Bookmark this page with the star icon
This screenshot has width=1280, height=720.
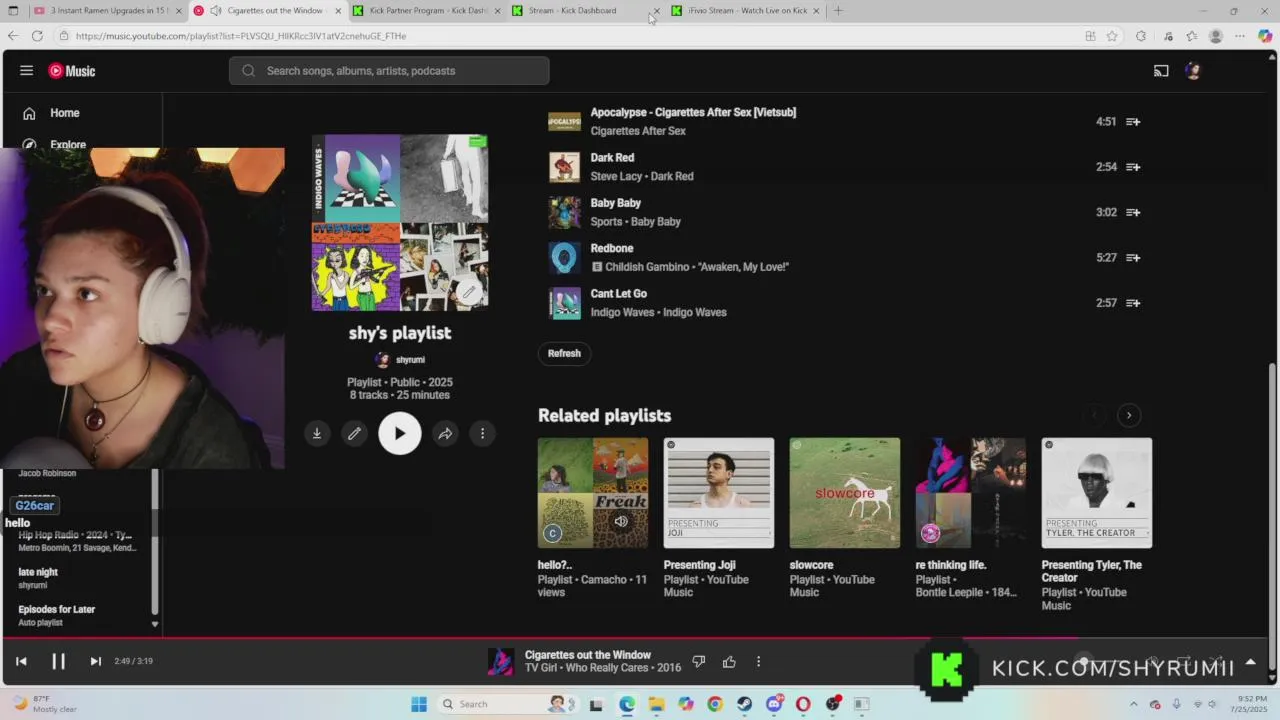point(1112,36)
